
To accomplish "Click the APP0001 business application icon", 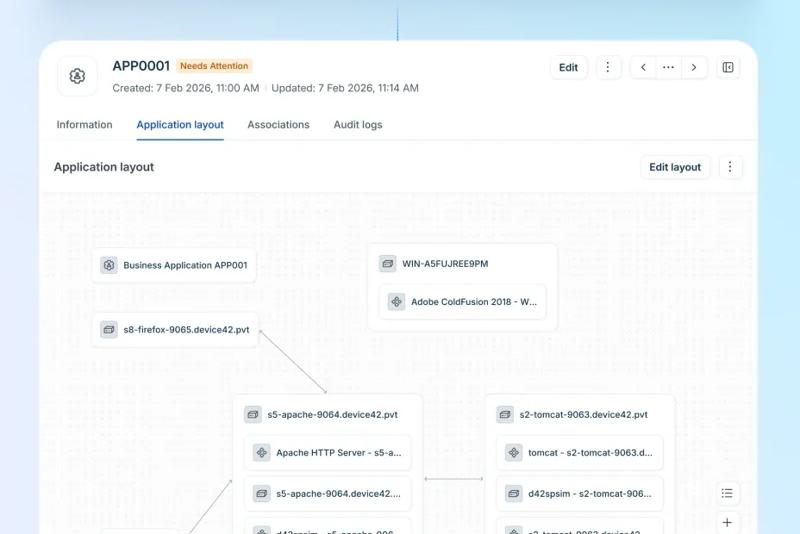I will [x=77, y=76].
